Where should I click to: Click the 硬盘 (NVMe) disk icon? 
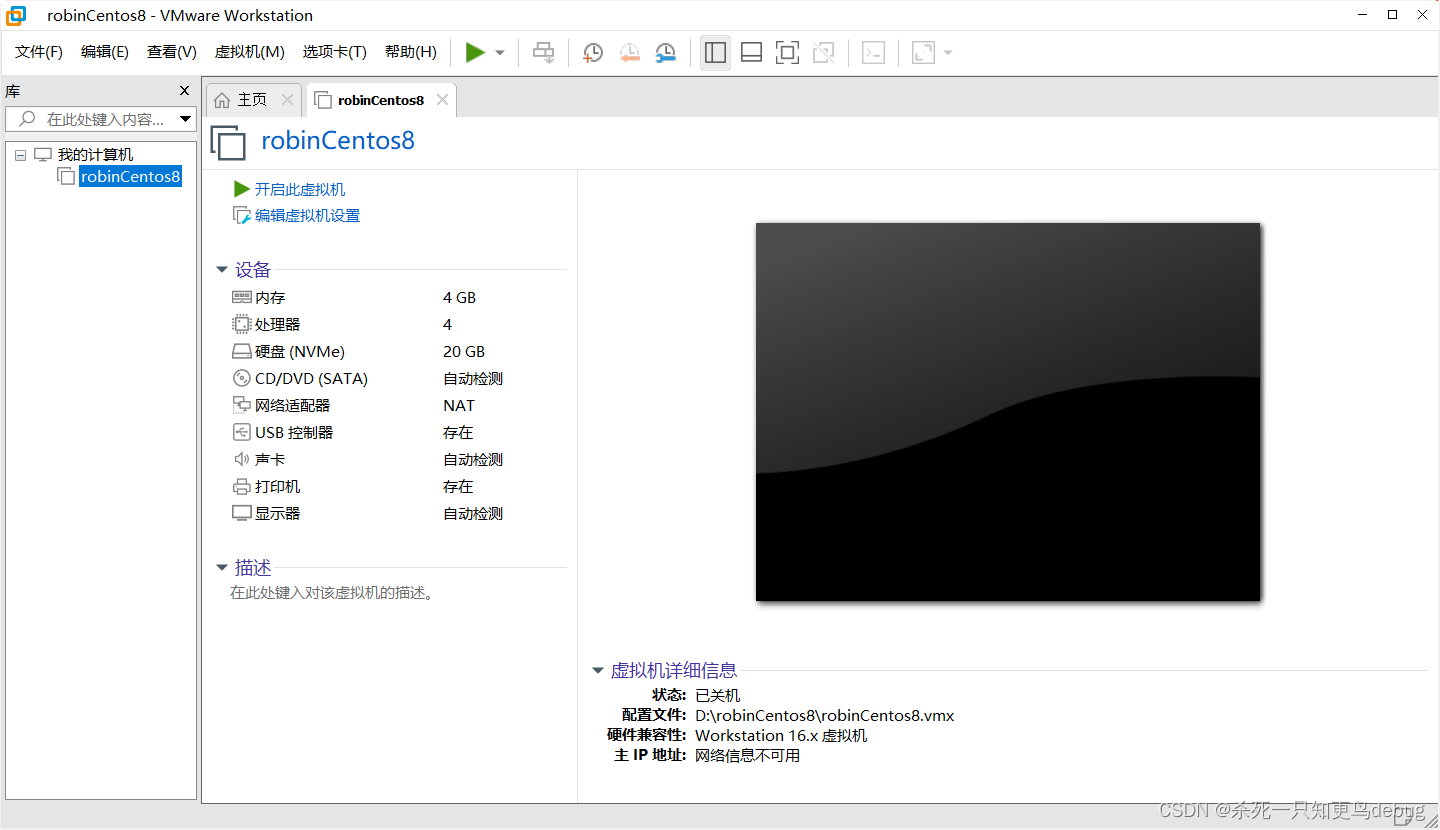(242, 352)
